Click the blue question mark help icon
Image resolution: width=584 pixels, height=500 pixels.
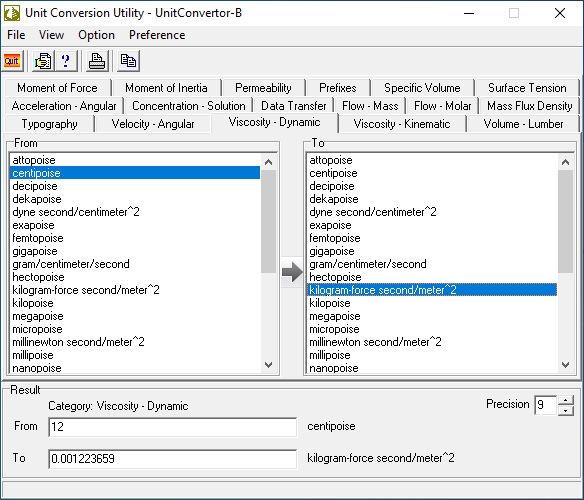tap(66, 61)
